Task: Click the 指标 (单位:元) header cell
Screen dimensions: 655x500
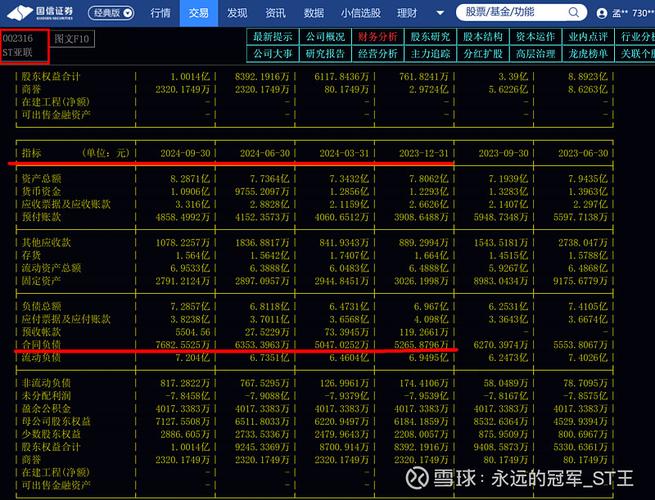Action: [x=76, y=153]
